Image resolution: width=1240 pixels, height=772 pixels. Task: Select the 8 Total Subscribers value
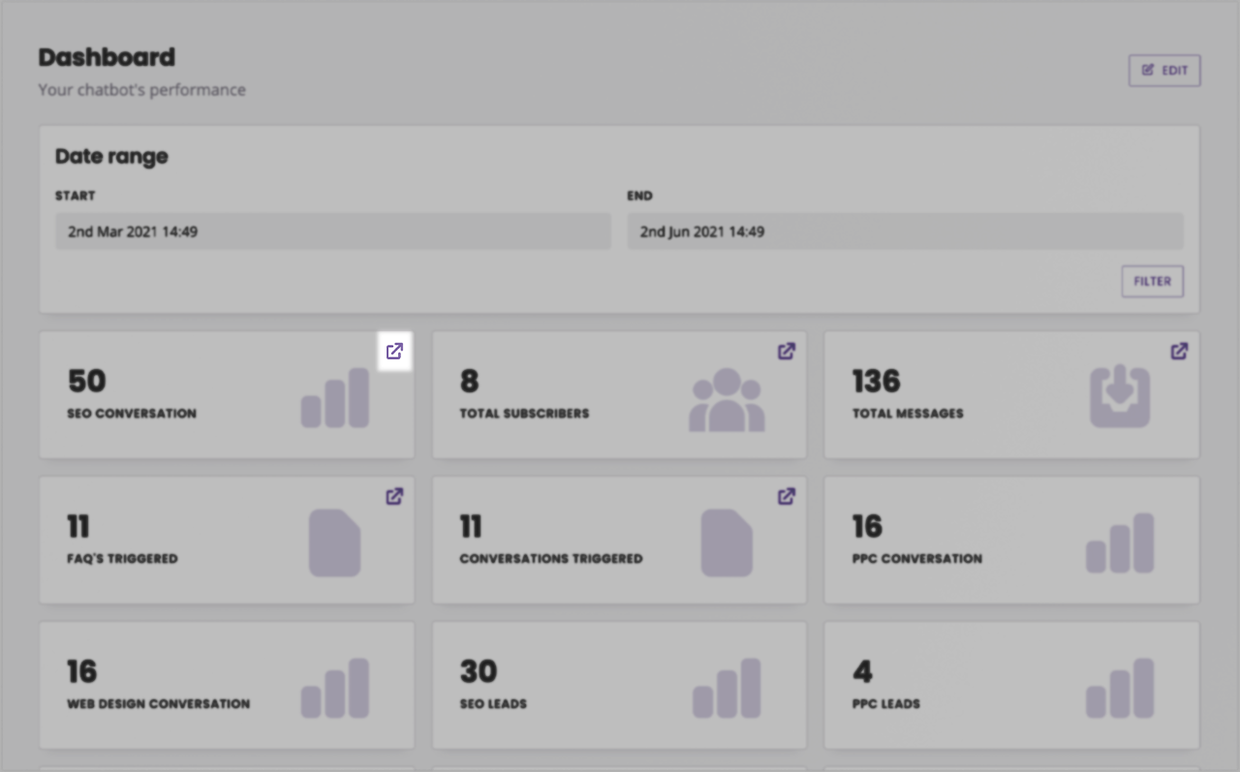[469, 381]
